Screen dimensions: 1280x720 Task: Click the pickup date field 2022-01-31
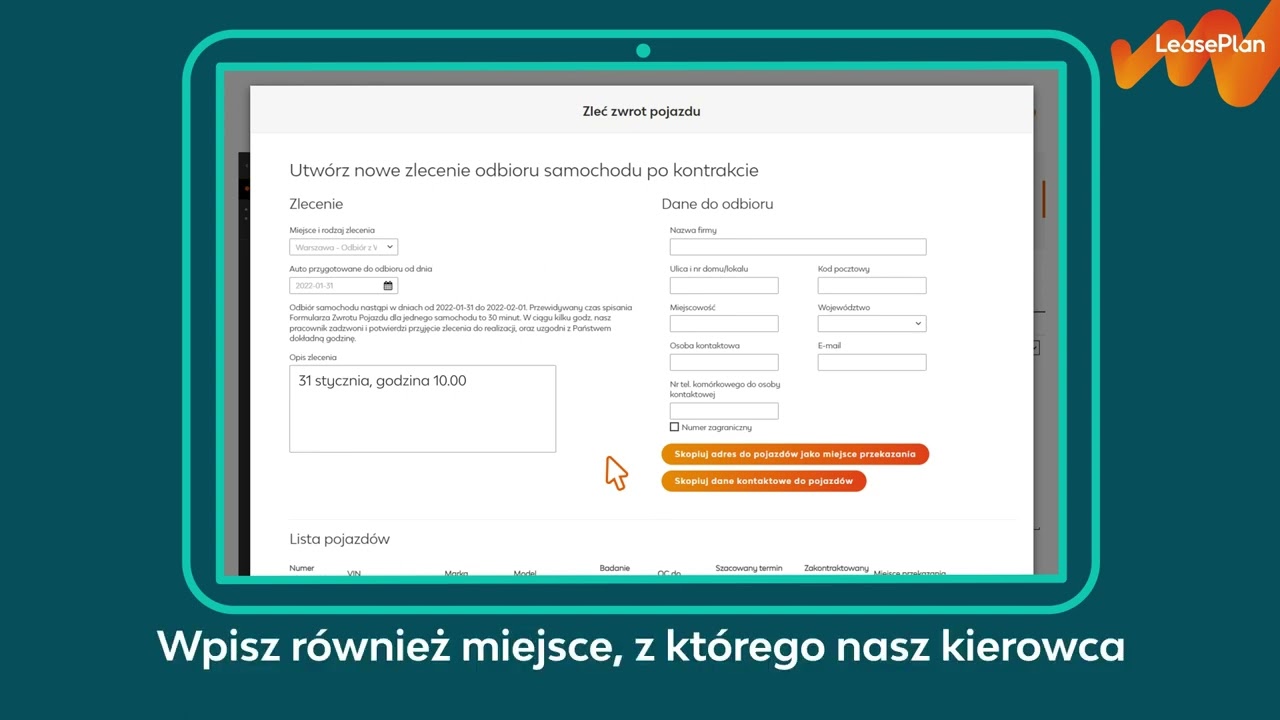coord(344,286)
